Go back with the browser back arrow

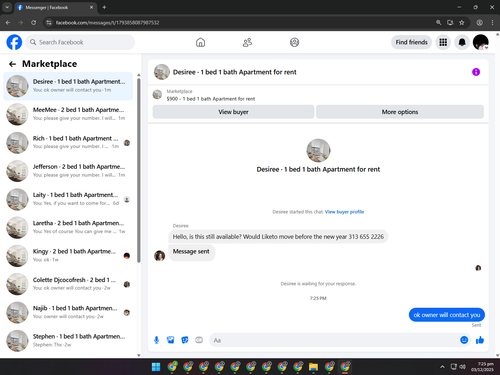tap(8, 23)
